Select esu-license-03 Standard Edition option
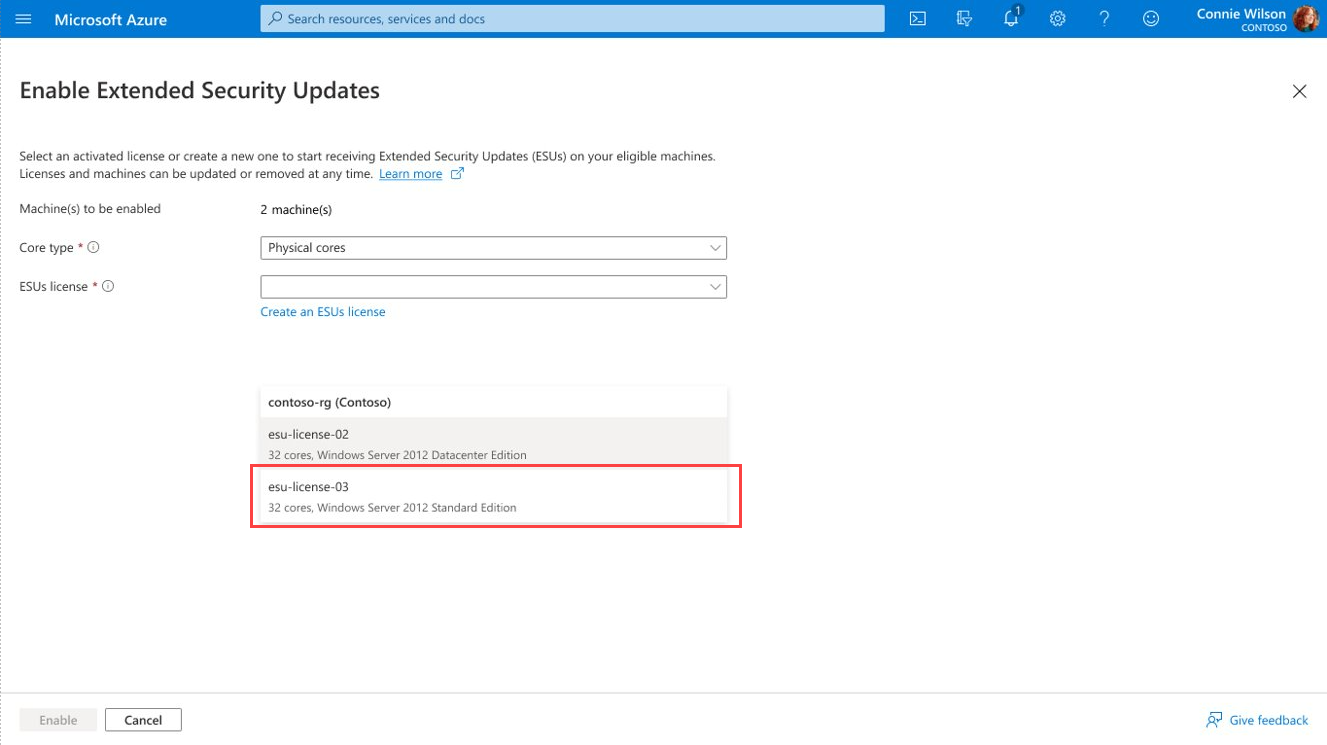Image resolution: width=1327 pixels, height=745 pixels. (493, 496)
